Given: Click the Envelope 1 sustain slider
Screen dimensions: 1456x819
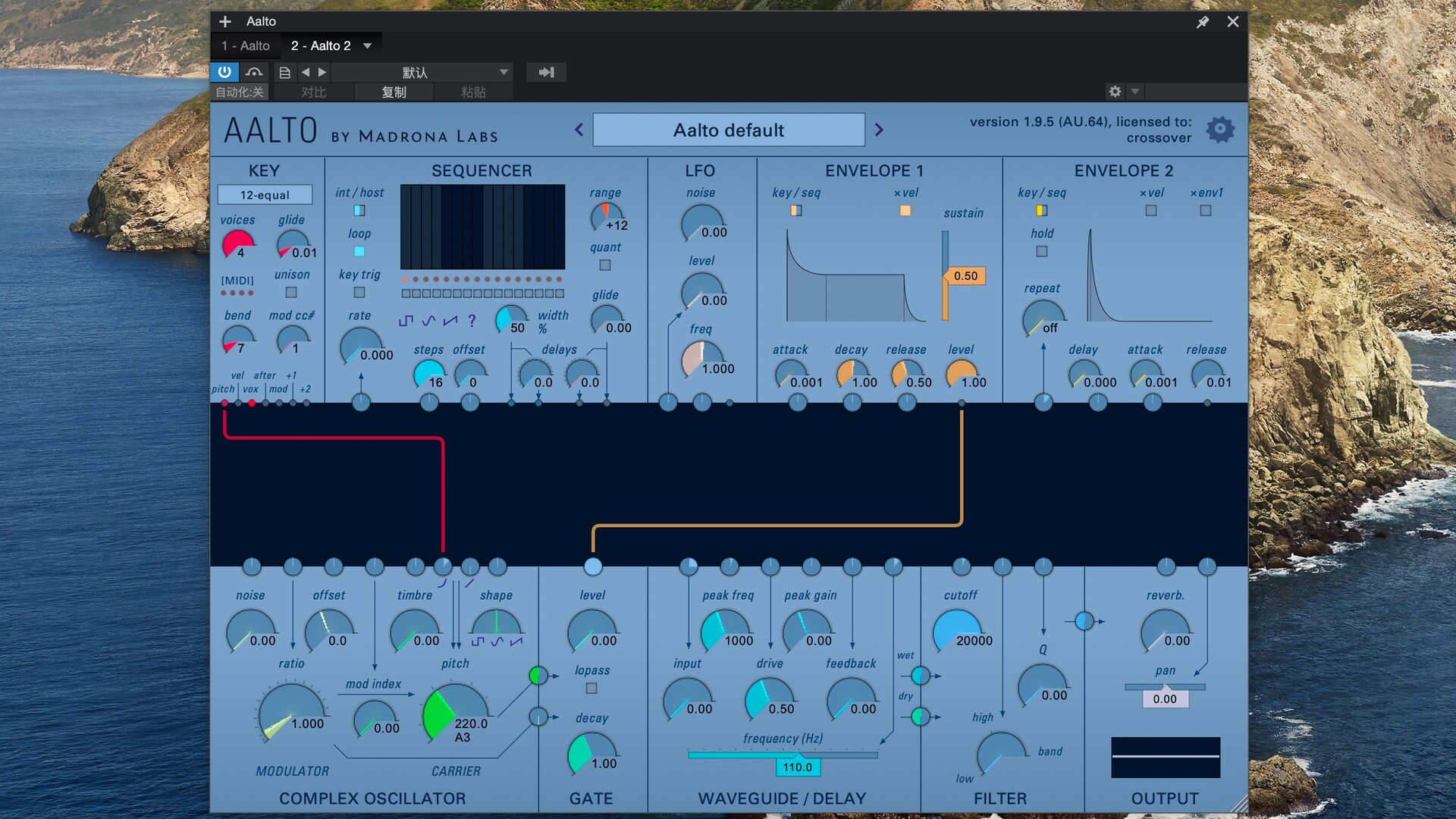Looking at the screenshot, I should [945, 275].
